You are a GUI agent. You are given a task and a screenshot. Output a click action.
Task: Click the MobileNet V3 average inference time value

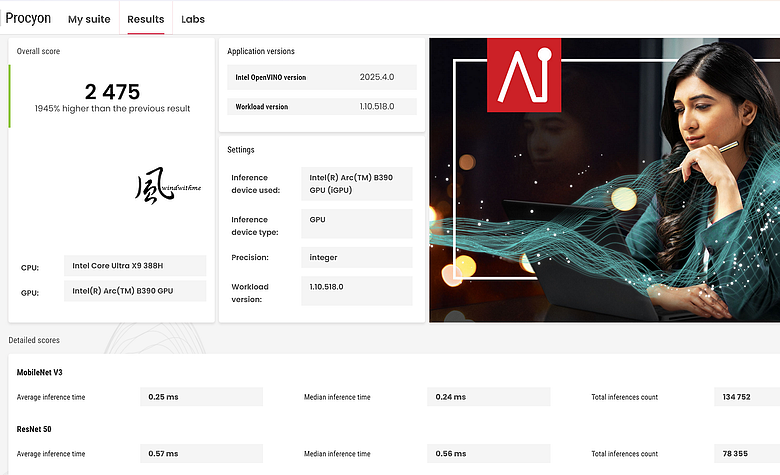[201, 397]
